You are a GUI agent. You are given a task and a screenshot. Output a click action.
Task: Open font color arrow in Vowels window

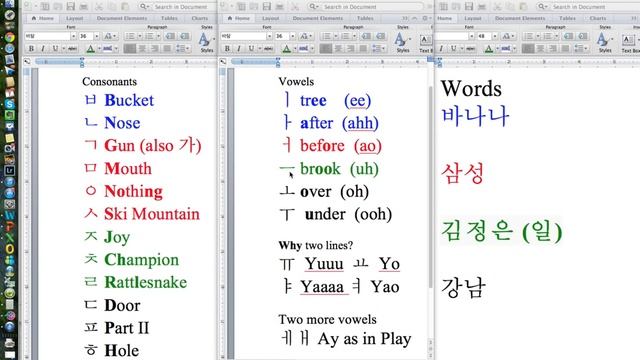click(x=296, y=49)
